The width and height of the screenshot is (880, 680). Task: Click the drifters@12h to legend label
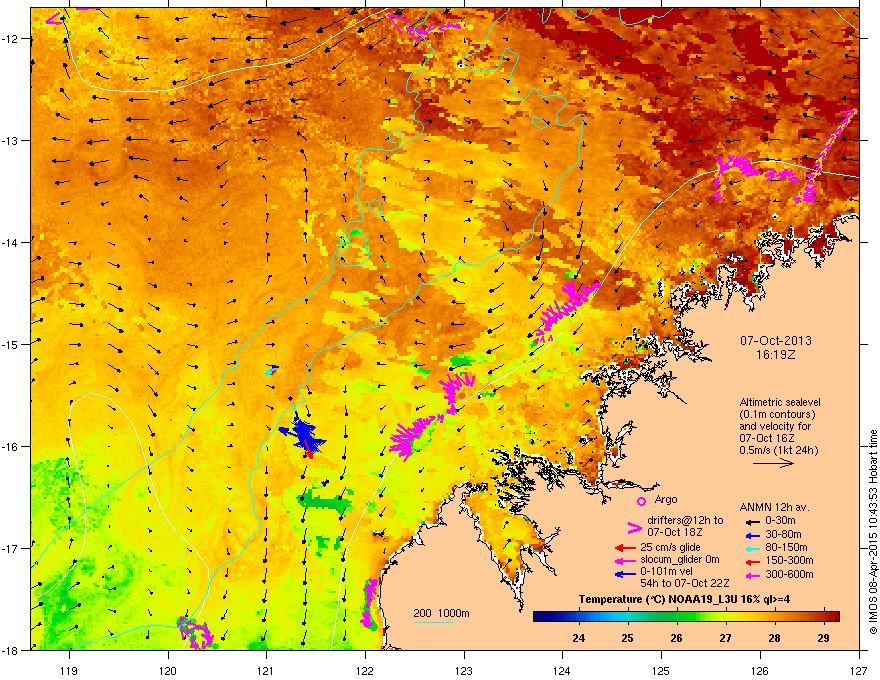point(685,520)
